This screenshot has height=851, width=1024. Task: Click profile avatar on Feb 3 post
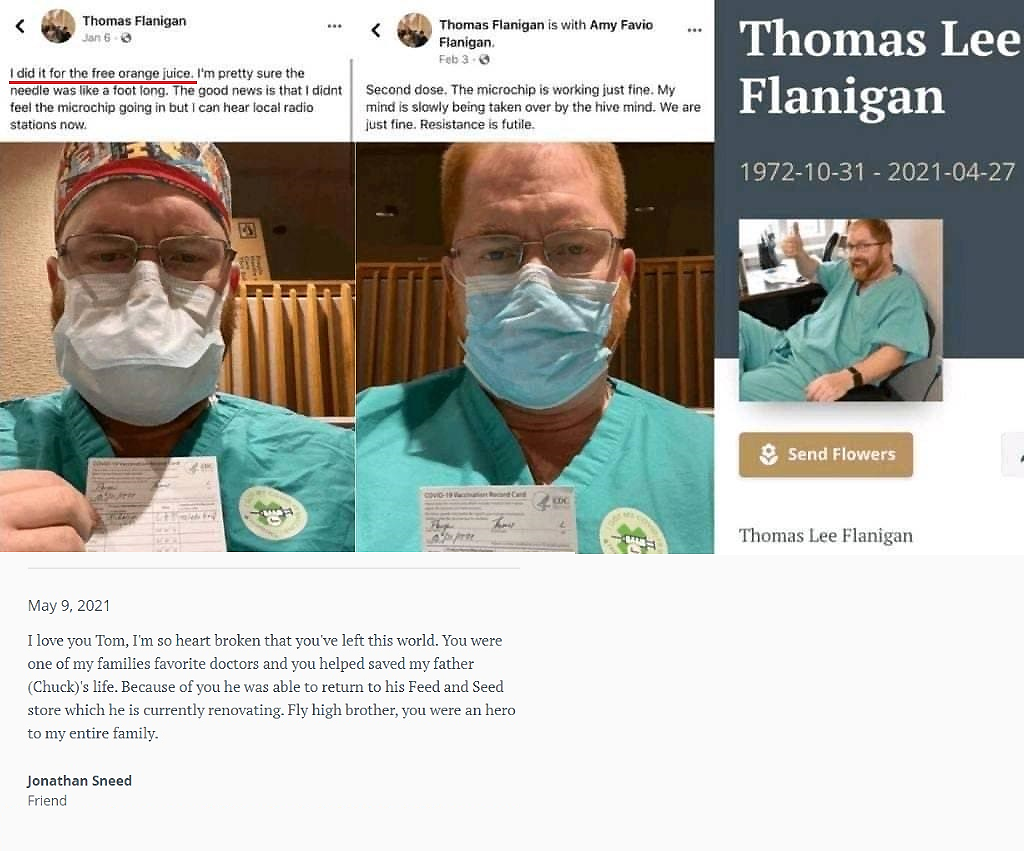(414, 30)
